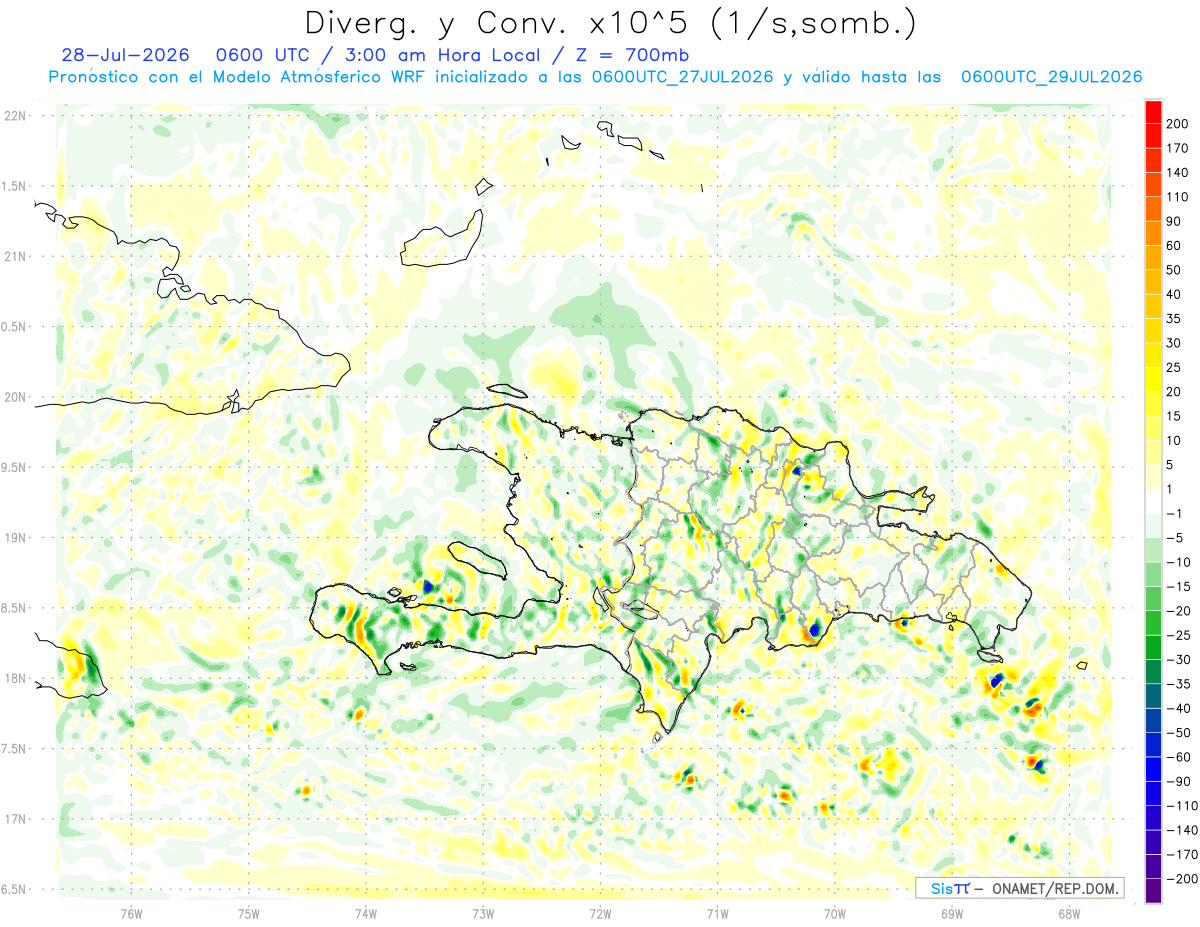Viewport: 1200px width, 927px height.
Task: Click the positive "1" colorbar value
Action: click(x=1171, y=490)
